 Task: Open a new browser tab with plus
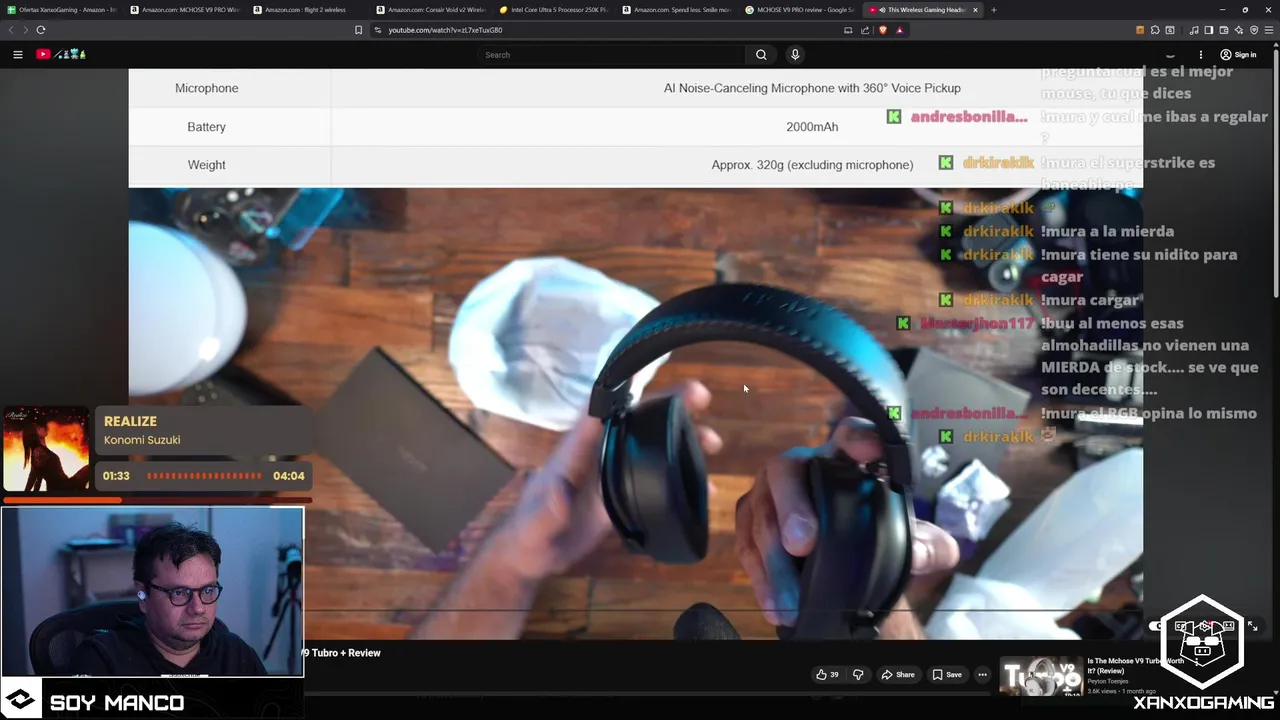point(993,10)
